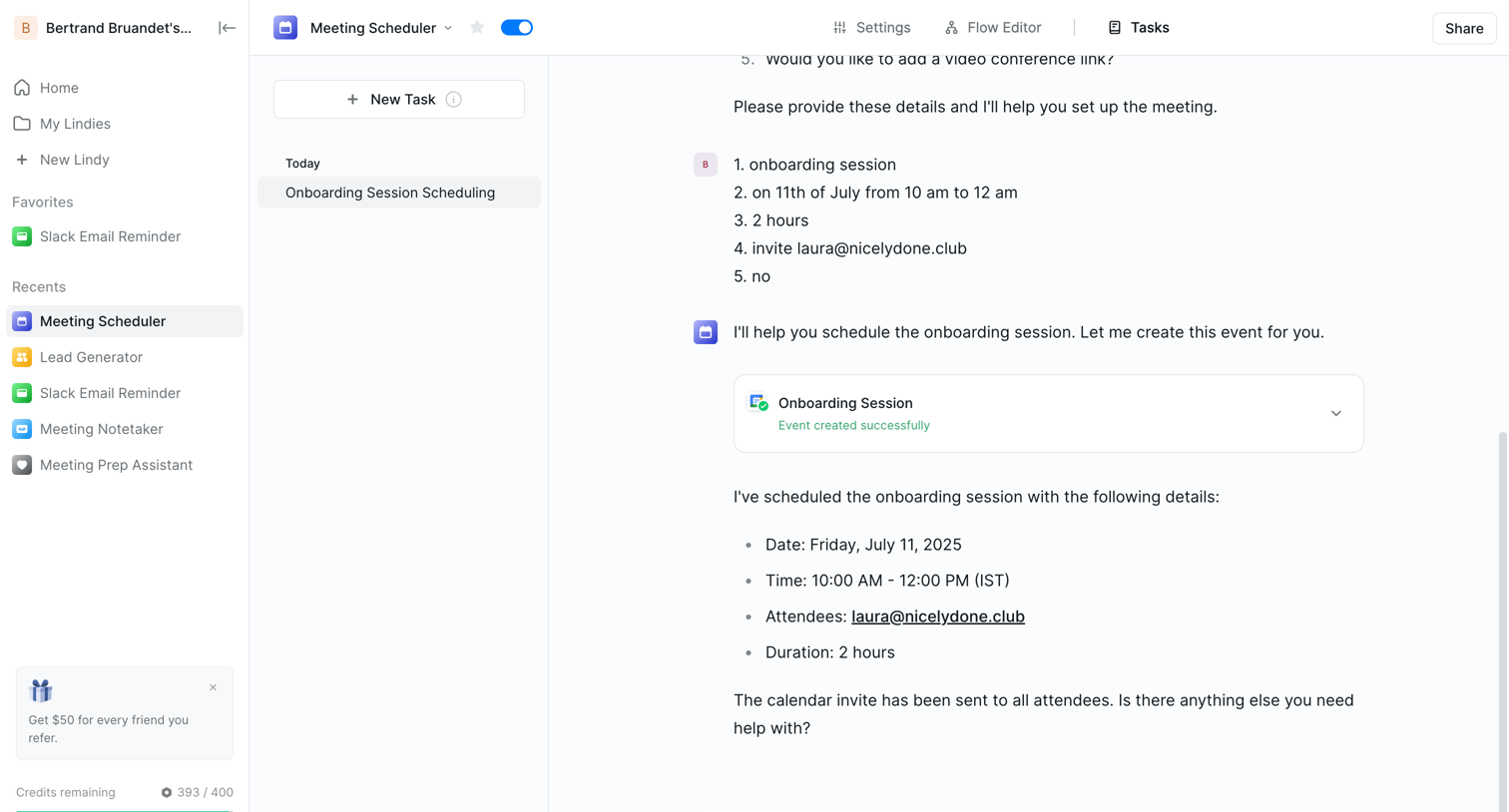Screen dimensions: 1509x812
Task: Click the Home house icon
Action: (x=22, y=88)
